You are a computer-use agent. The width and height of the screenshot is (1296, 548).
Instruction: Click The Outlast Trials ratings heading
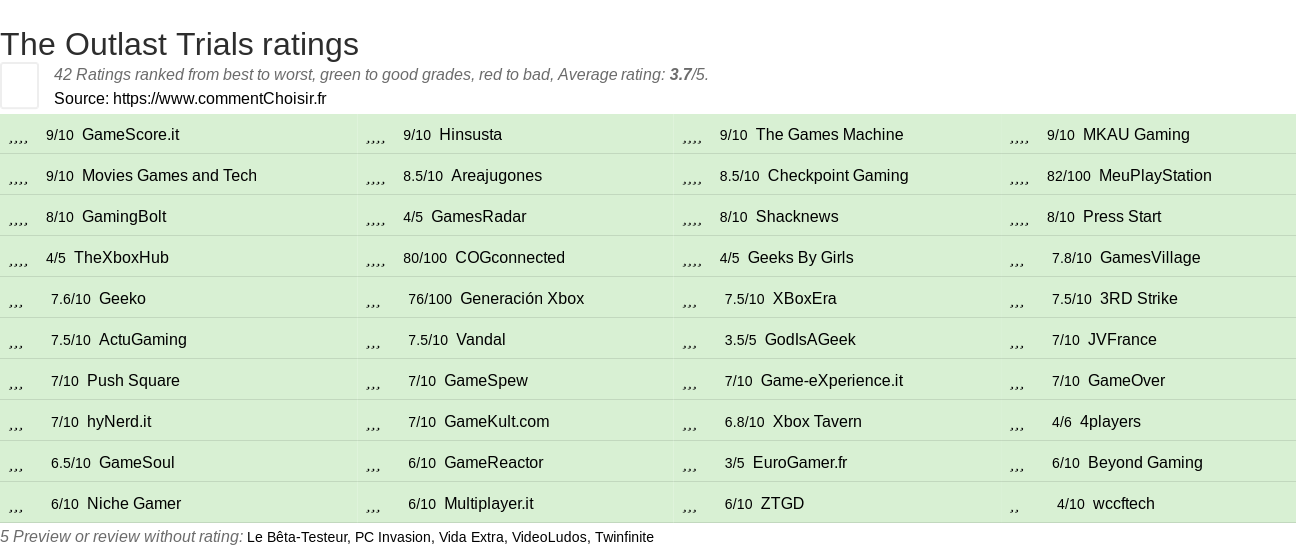pos(180,44)
